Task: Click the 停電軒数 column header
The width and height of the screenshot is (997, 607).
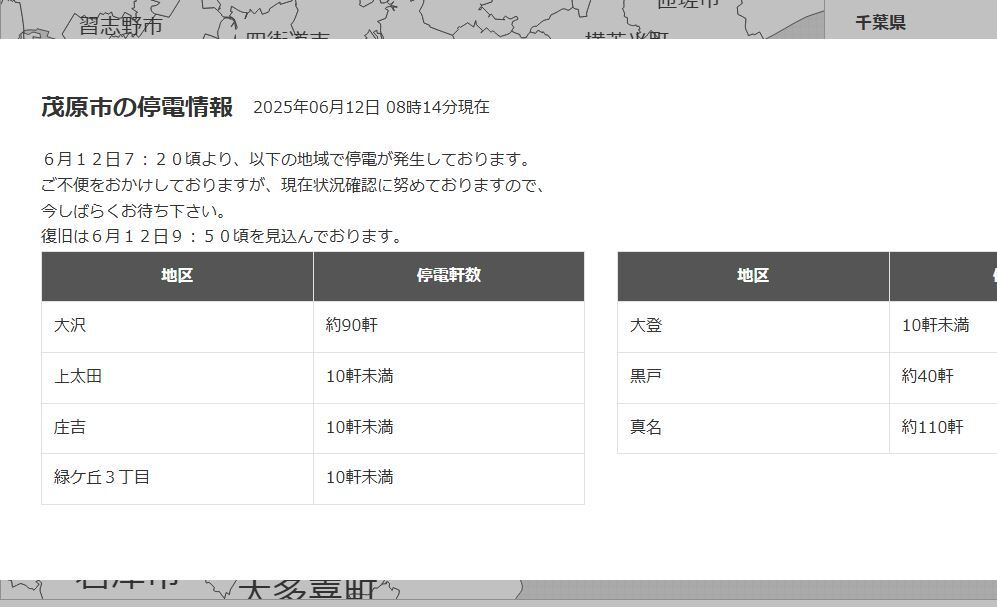Action: (449, 276)
